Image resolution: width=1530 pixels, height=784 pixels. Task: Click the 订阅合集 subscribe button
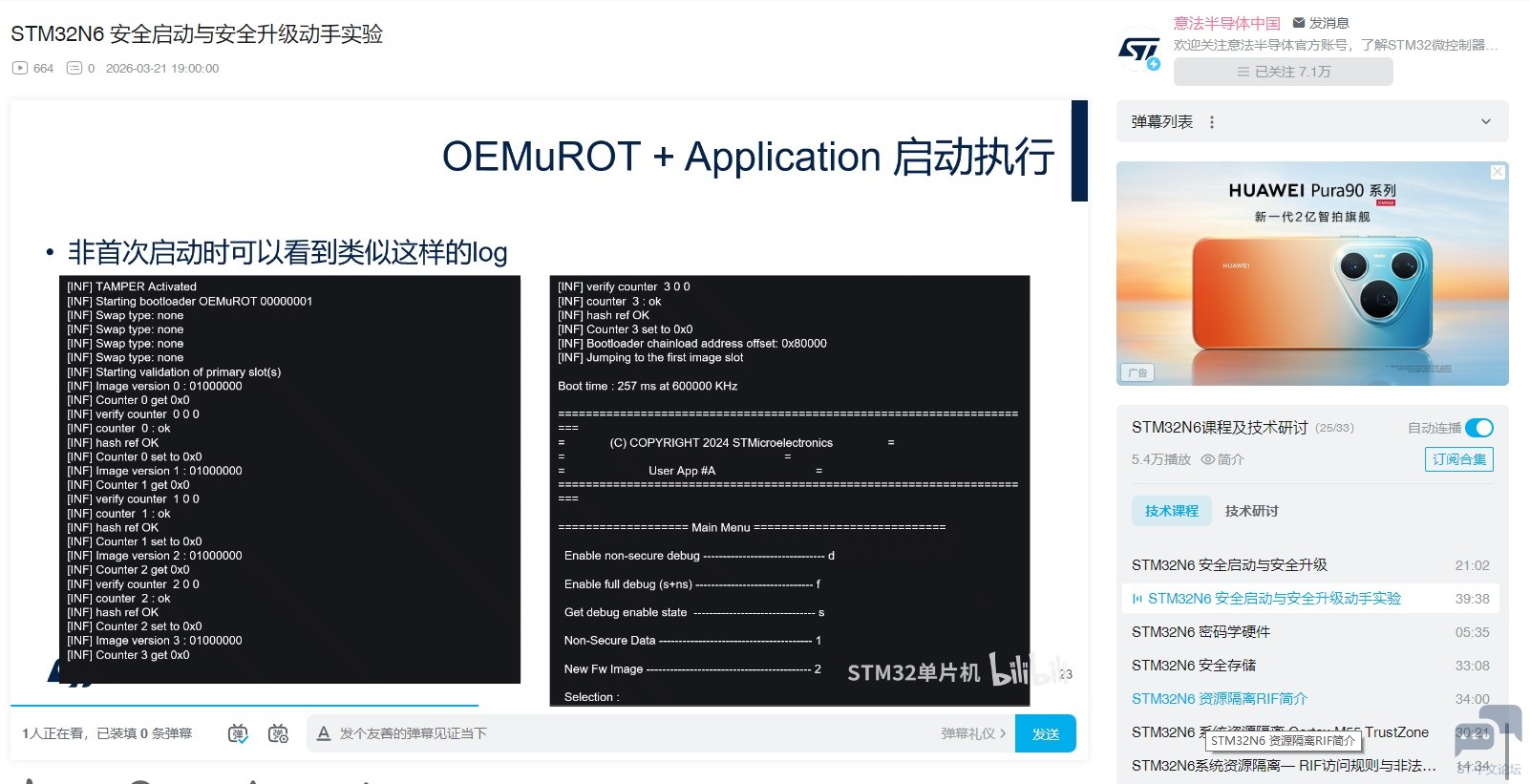[1458, 459]
